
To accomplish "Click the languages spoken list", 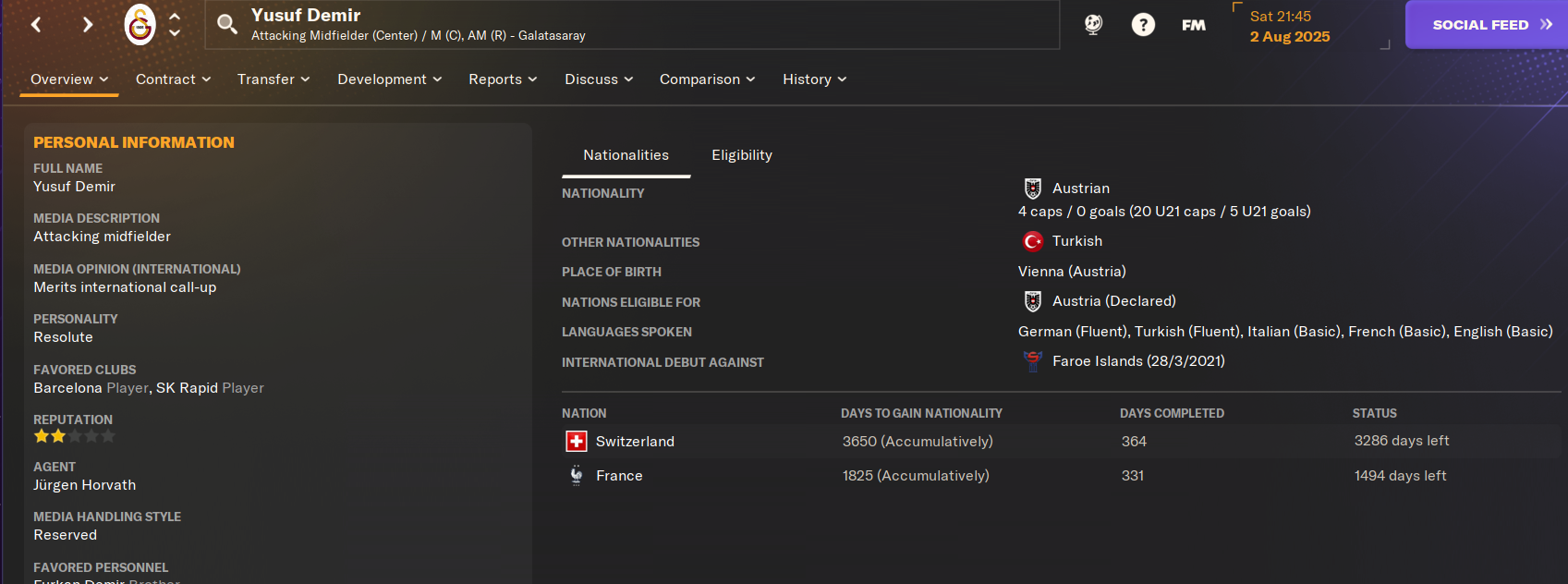I will 1285,332.
